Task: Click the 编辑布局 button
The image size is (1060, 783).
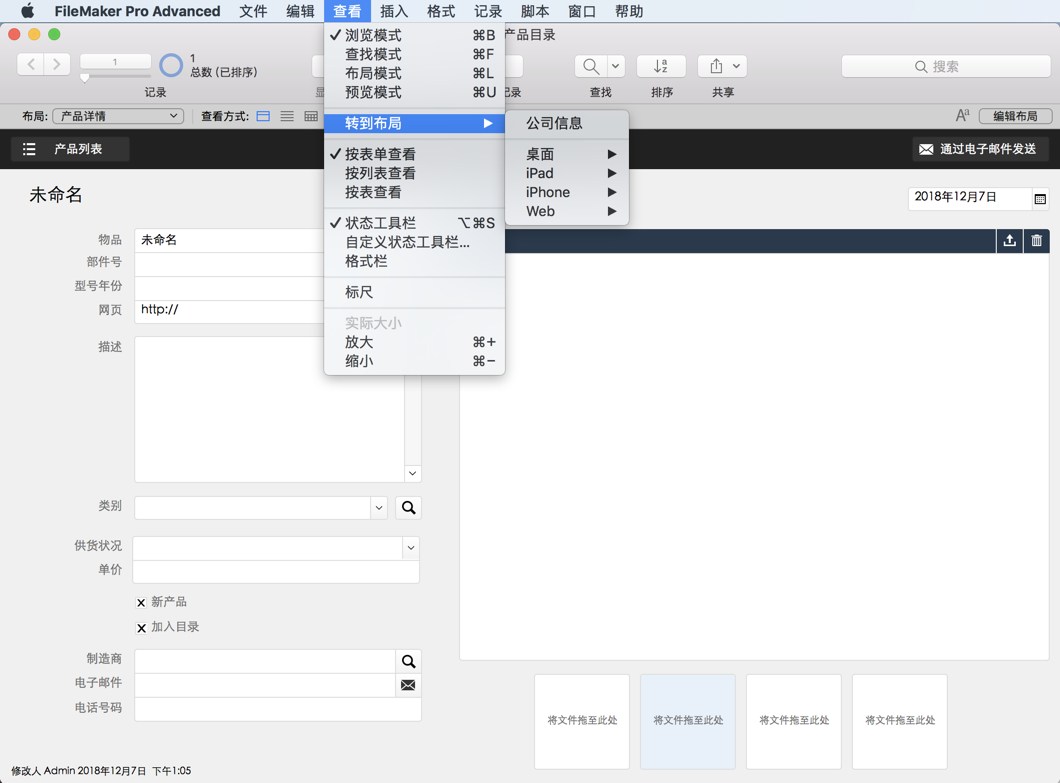Action: point(1015,116)
